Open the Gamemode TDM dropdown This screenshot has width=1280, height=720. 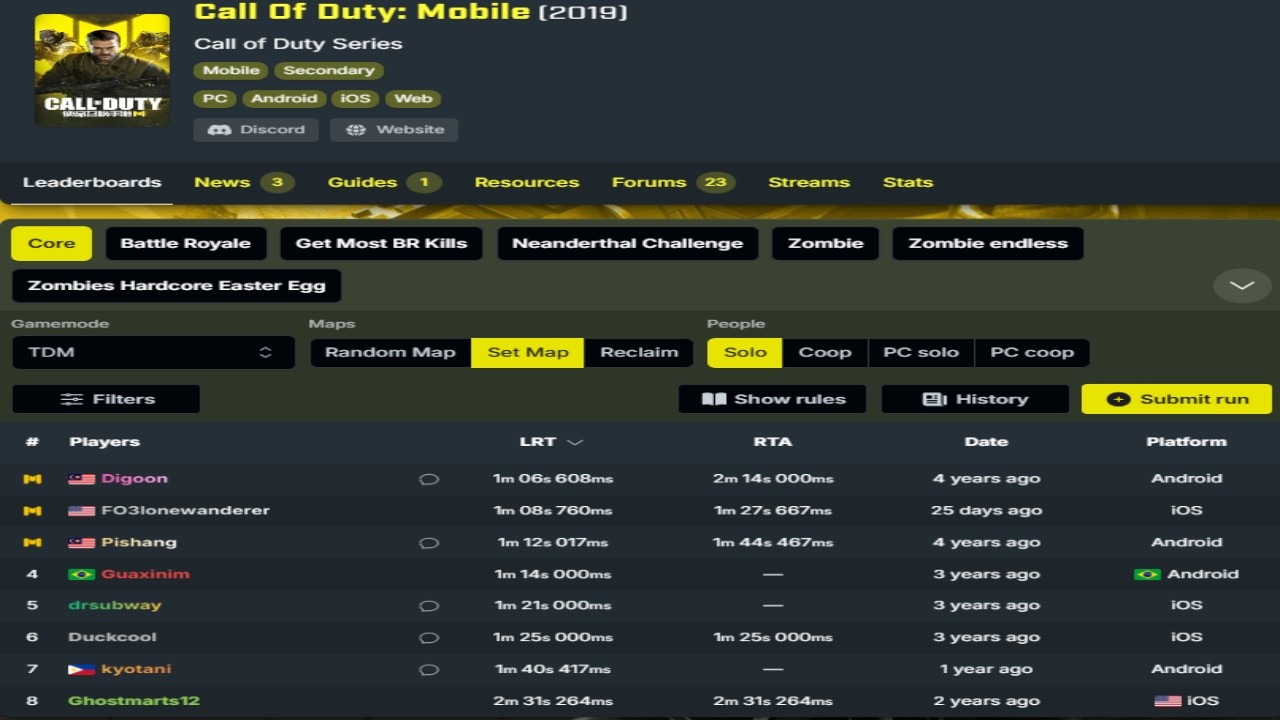(x=153, y=352)
